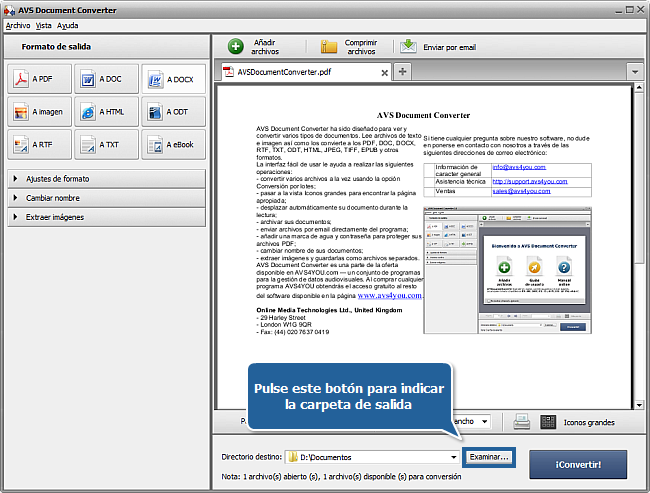Click the Añadir archivos icon
Screen dimensions: 650x493
pos(236,46)
